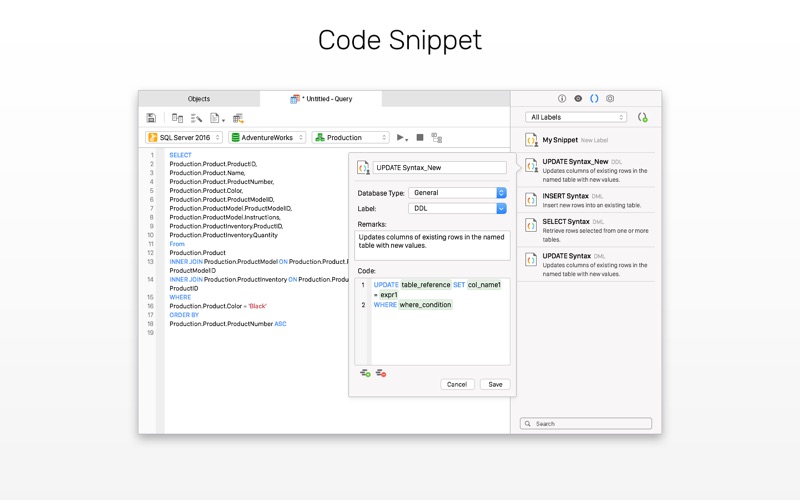The width and height of the screenshot is (800, 500).
Task: Open the info panel icon
Action: [562, 99]
